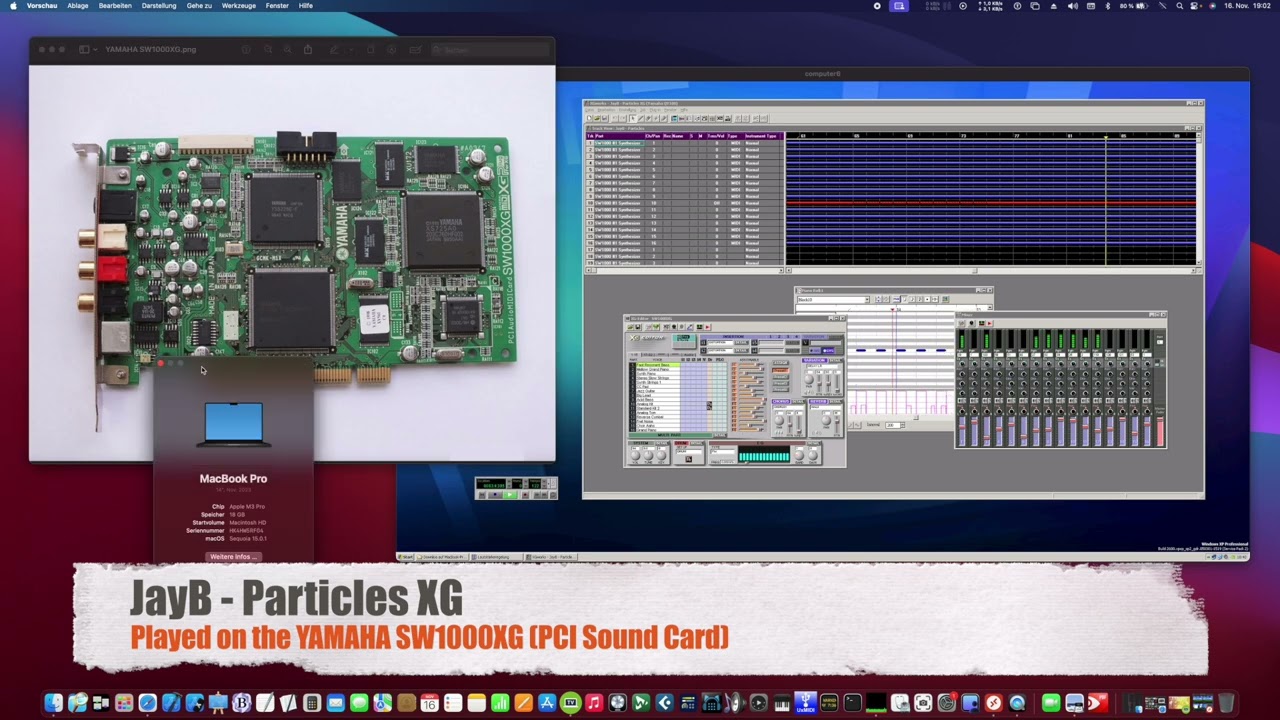Open Pages from the Dock
The image size is (1280, 720).
coord(523,703)
